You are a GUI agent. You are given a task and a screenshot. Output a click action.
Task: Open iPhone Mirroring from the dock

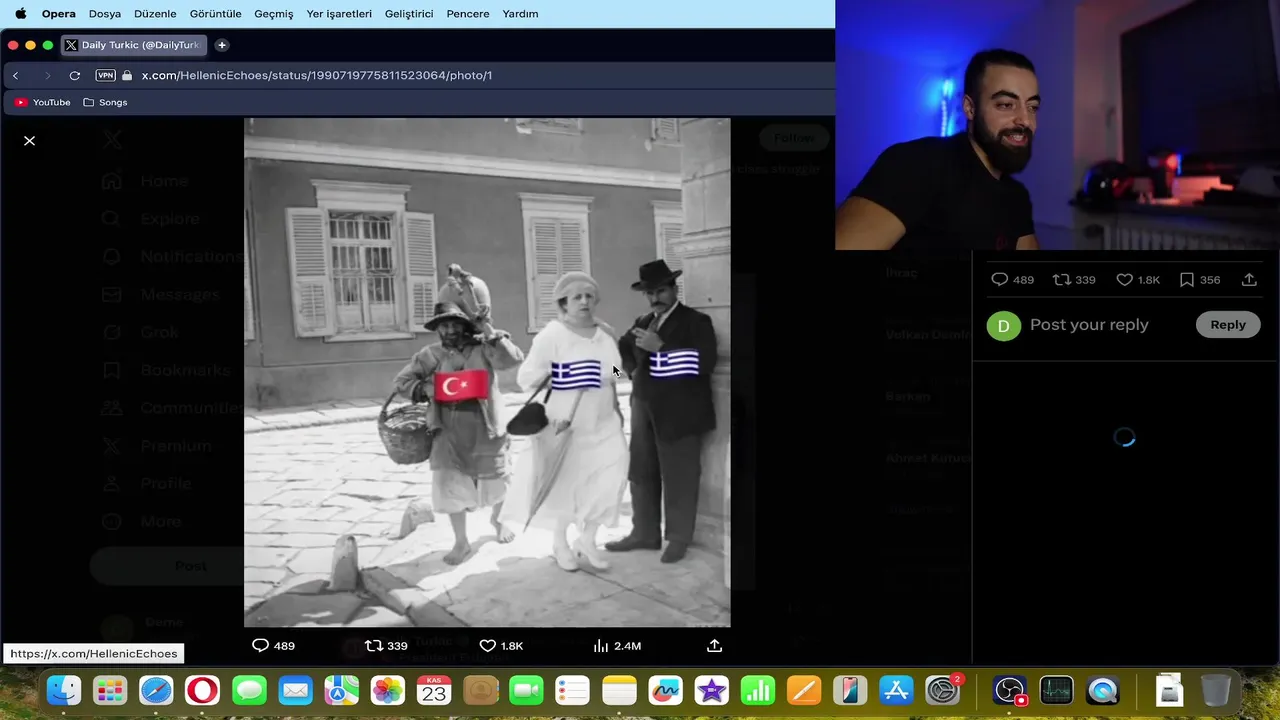[850, 690]
